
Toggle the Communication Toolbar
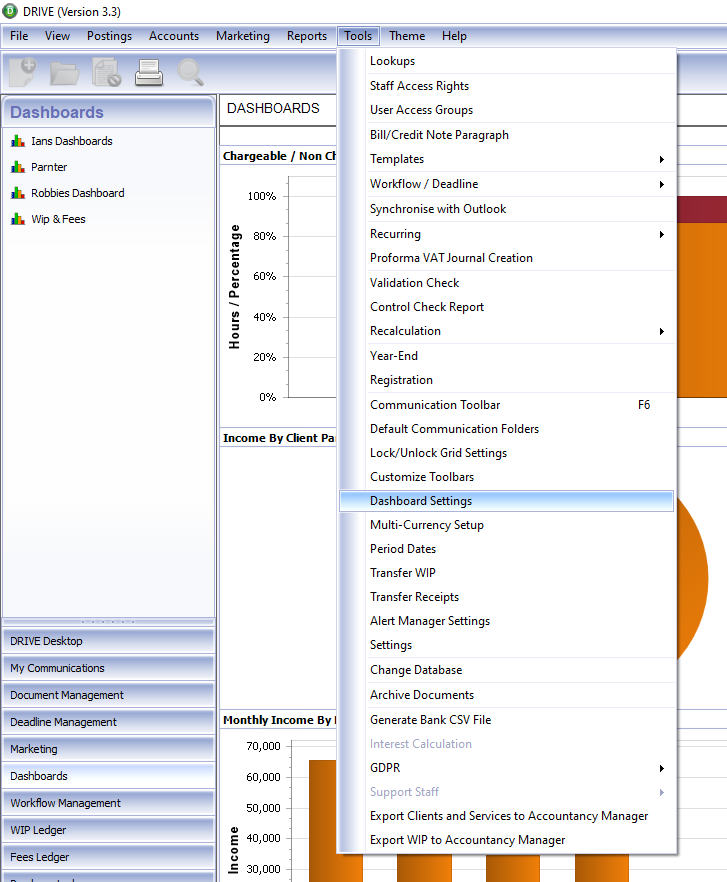point(506,405)
